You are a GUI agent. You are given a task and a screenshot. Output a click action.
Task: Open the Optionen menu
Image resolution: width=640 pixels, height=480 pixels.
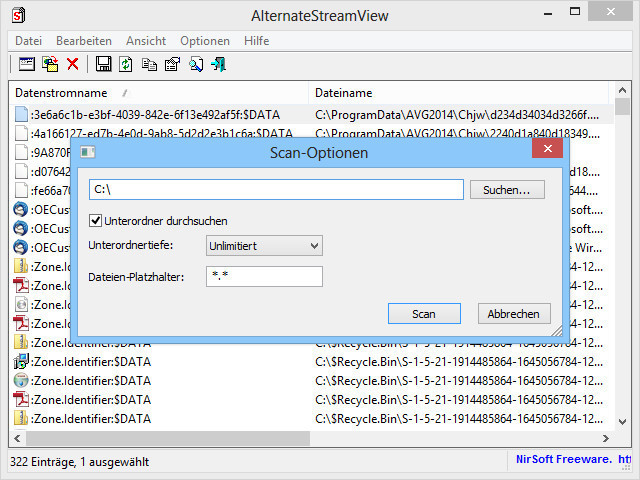205,41
